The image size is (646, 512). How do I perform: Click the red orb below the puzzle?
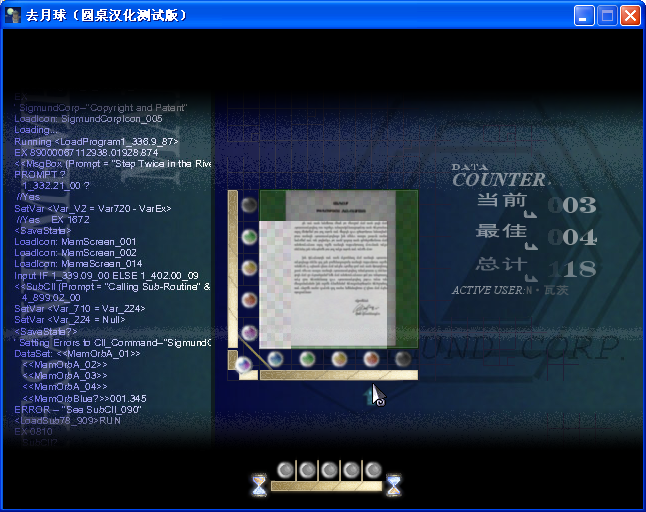pyautogui.click(x=371, y=359)
